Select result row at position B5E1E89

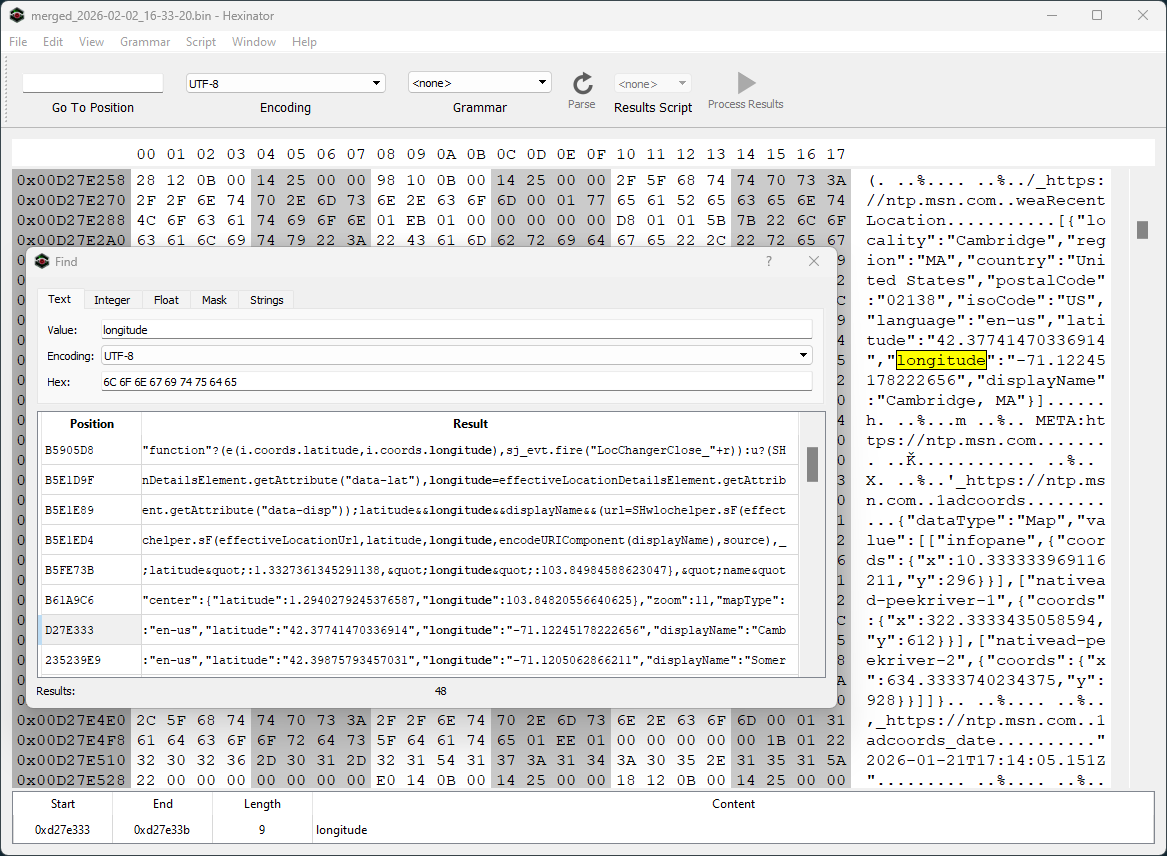click(419, 510)
